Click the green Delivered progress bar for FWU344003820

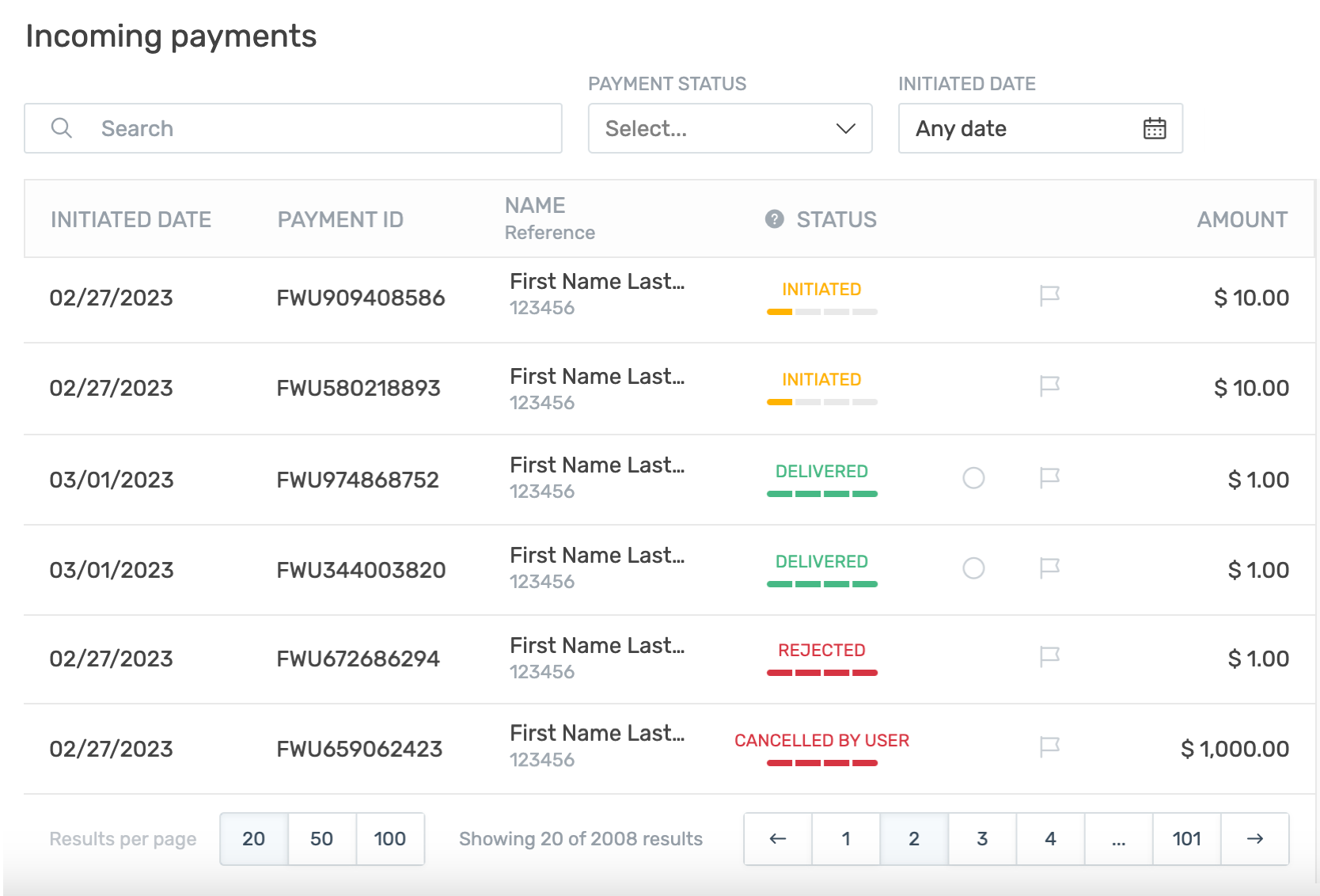821,584
